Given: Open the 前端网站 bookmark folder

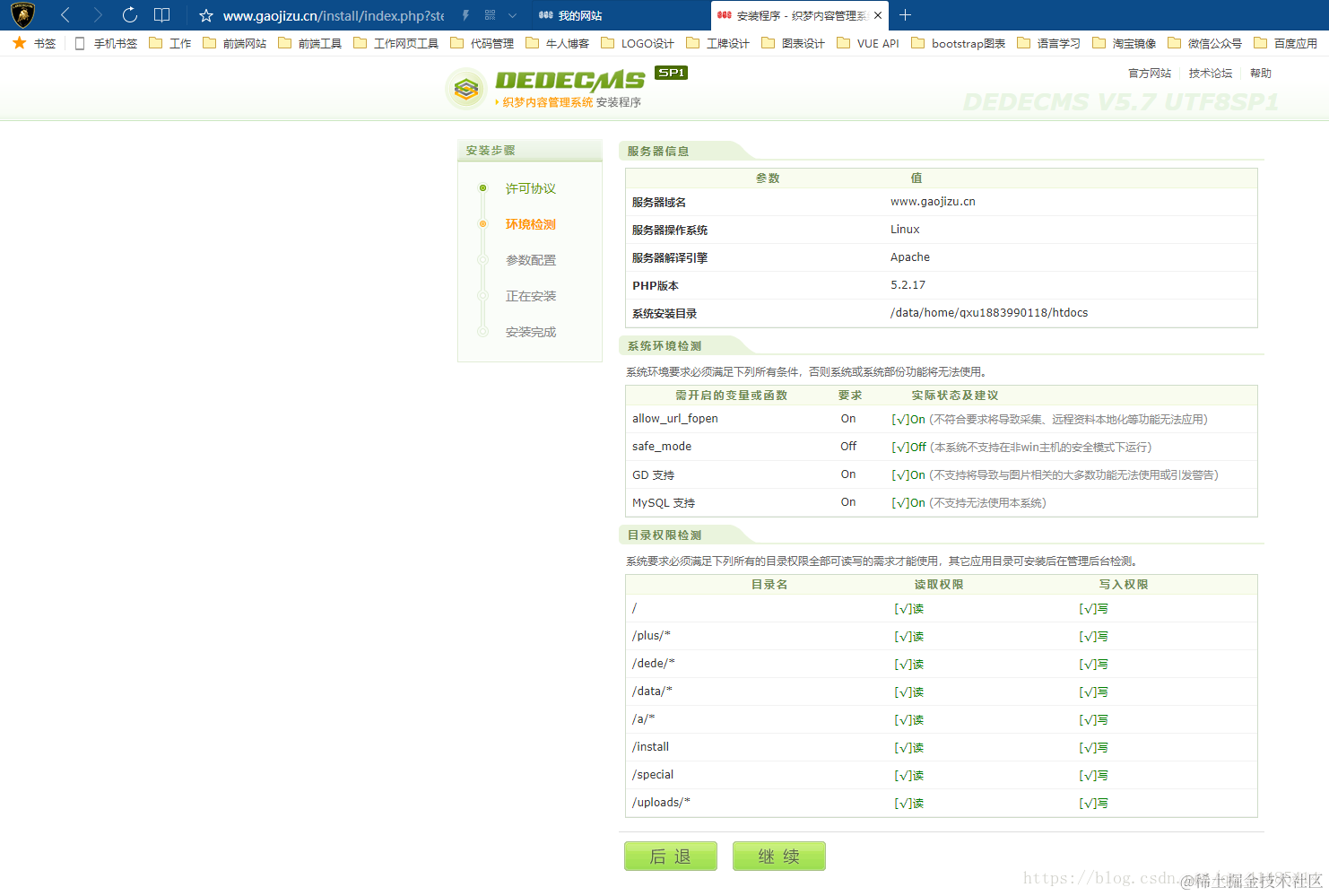Looking at the screenshot, I should (x=235, y=43).
